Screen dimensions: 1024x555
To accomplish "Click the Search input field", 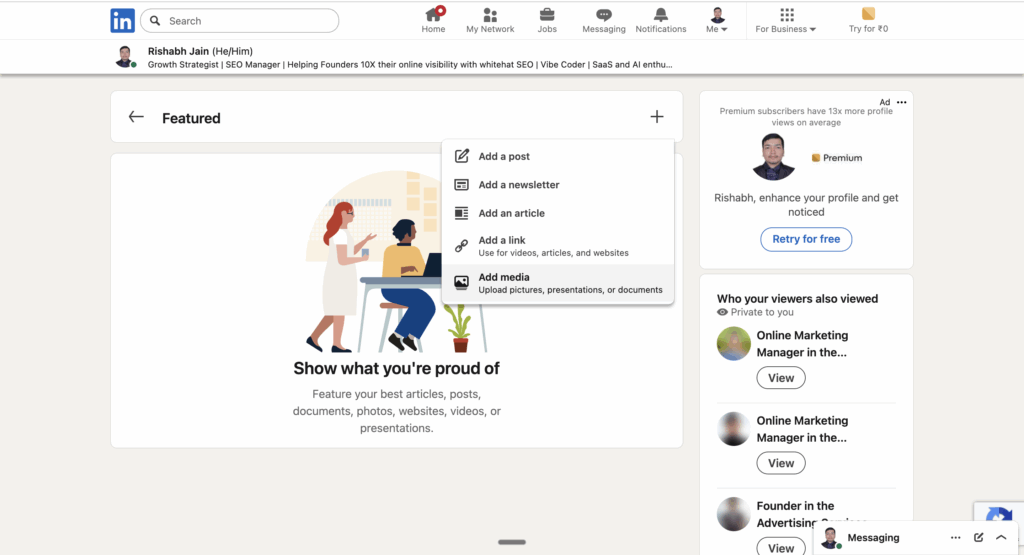I will (240, 21).
